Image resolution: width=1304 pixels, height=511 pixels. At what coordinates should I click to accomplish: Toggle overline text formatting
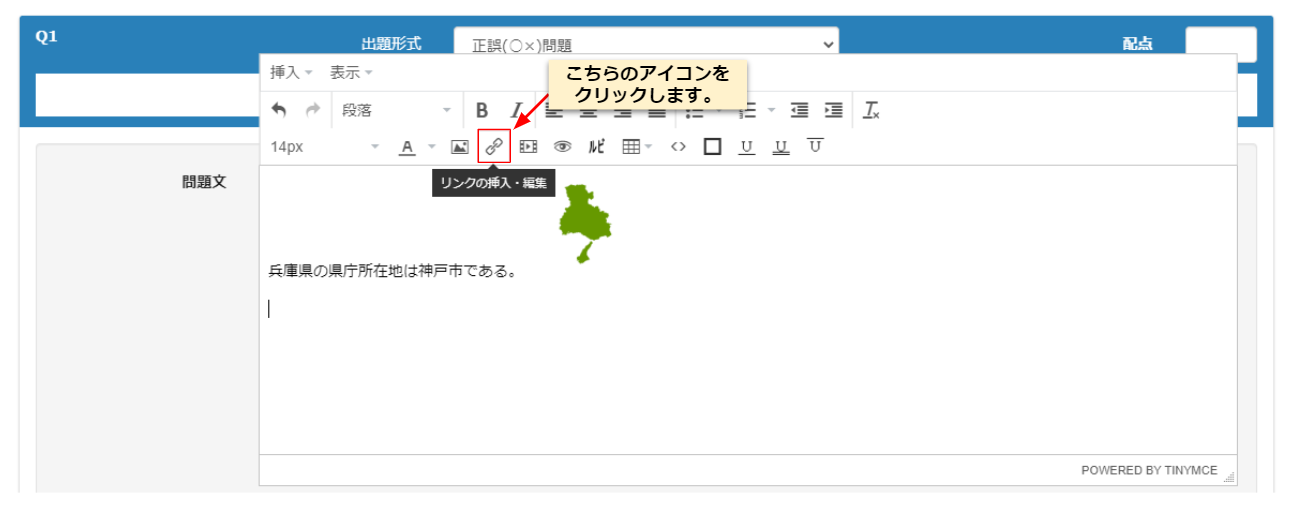[815, 147]
